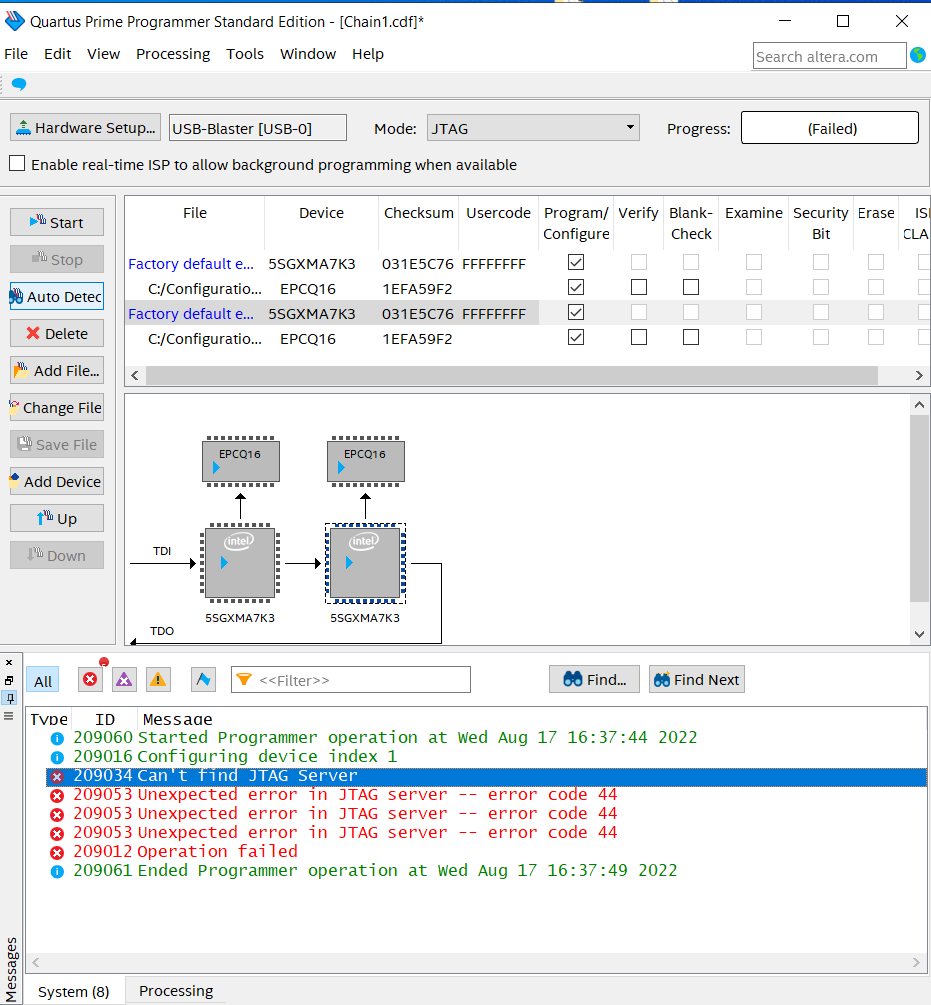Toggle the warning messages triangle filter
Viewport: 931px width, 1005px height.
point(158,680)
